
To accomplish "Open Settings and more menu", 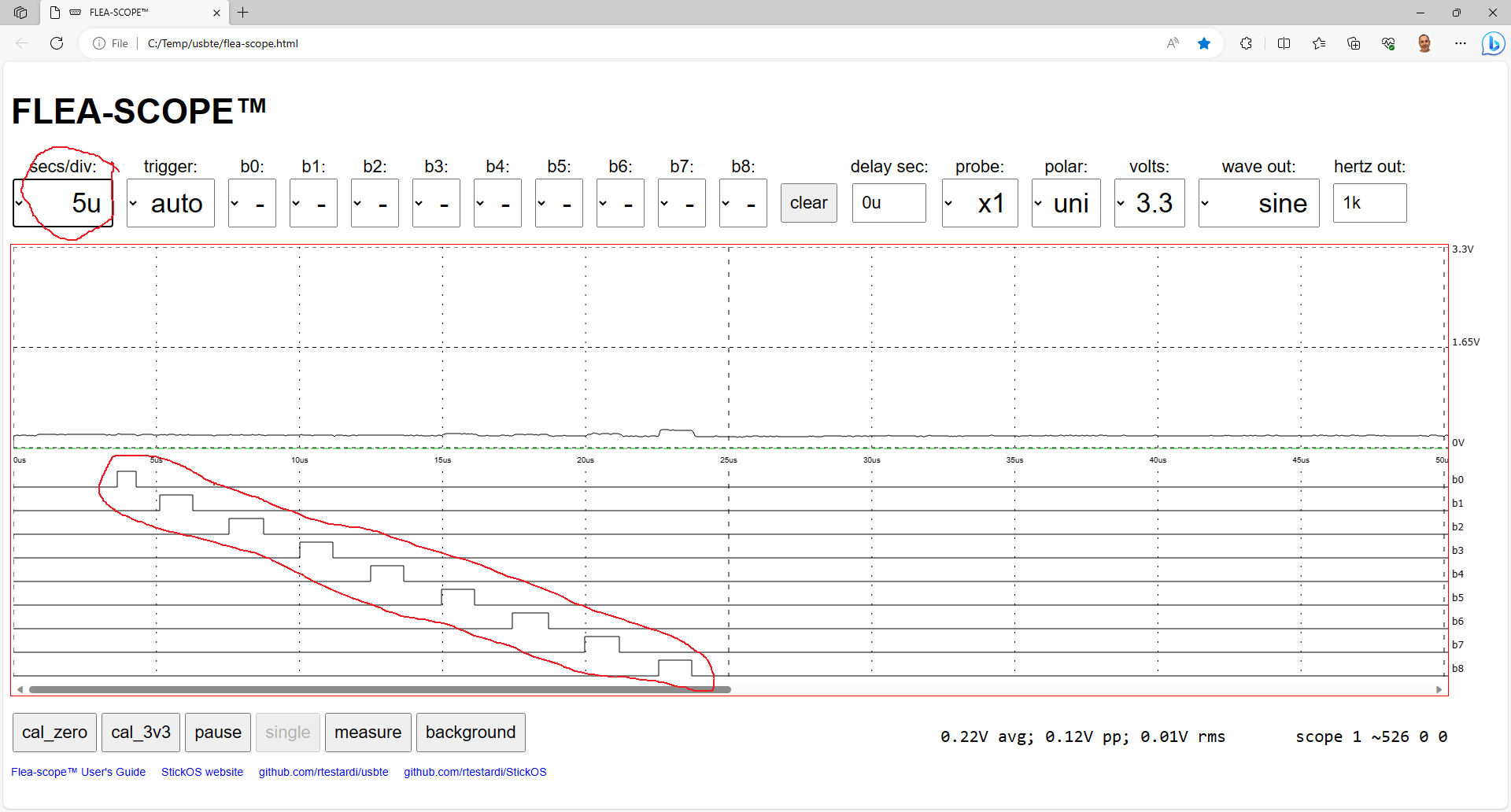I will click(x=1461, y=43).
